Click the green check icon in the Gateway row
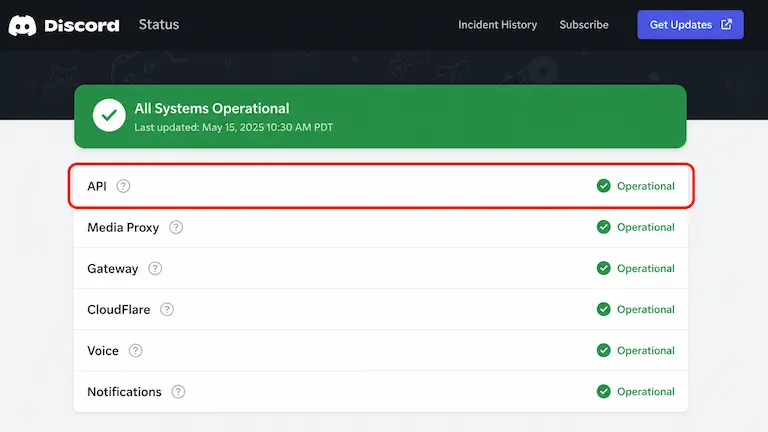 [603, 268]
